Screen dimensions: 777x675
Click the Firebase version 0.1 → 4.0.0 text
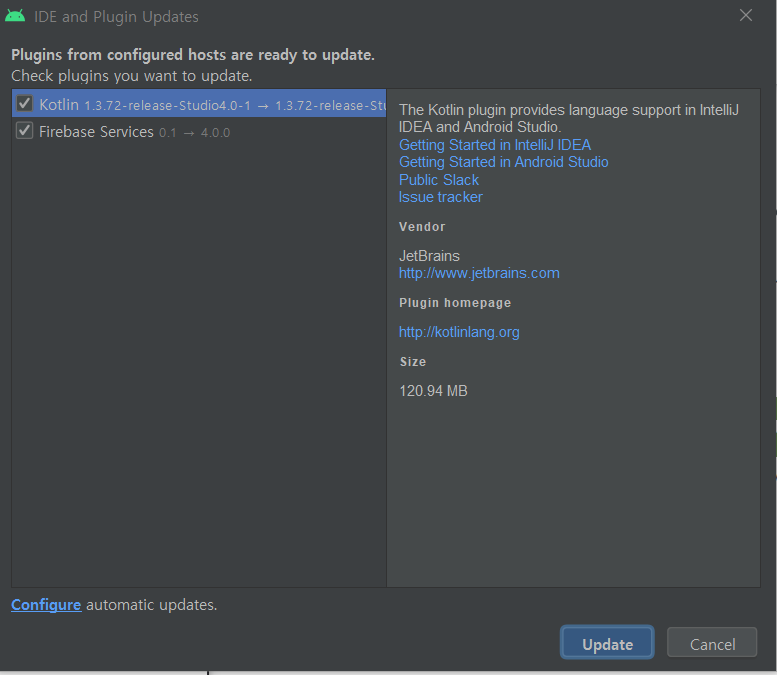[x=194, y=133]
